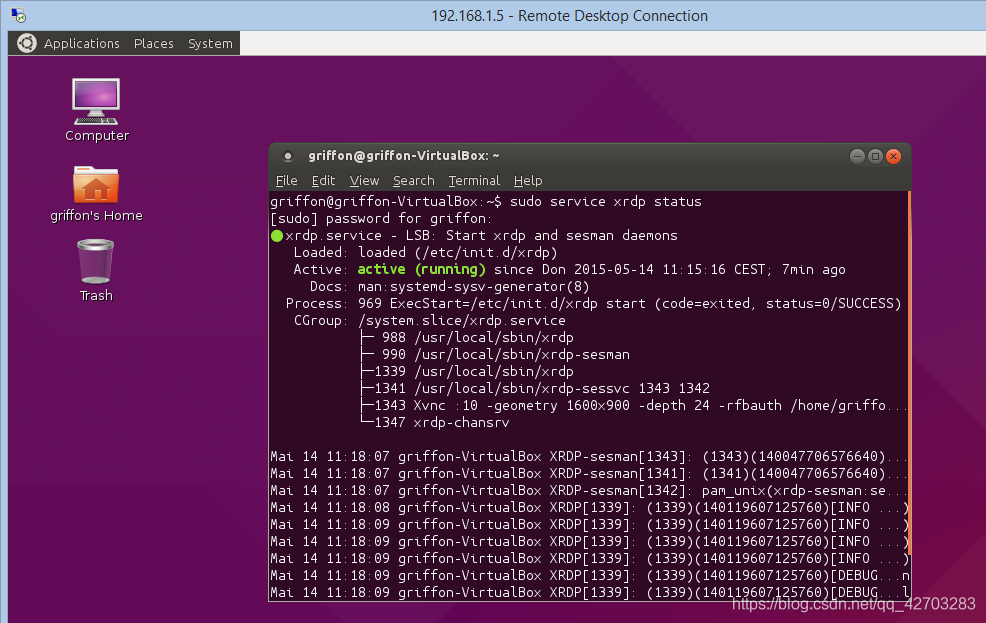Image resolution: width=986 pixels, height=623 pixels.
Task: Click the 'Process: 969 ExecStart' line
Action: tap(594, 303)
